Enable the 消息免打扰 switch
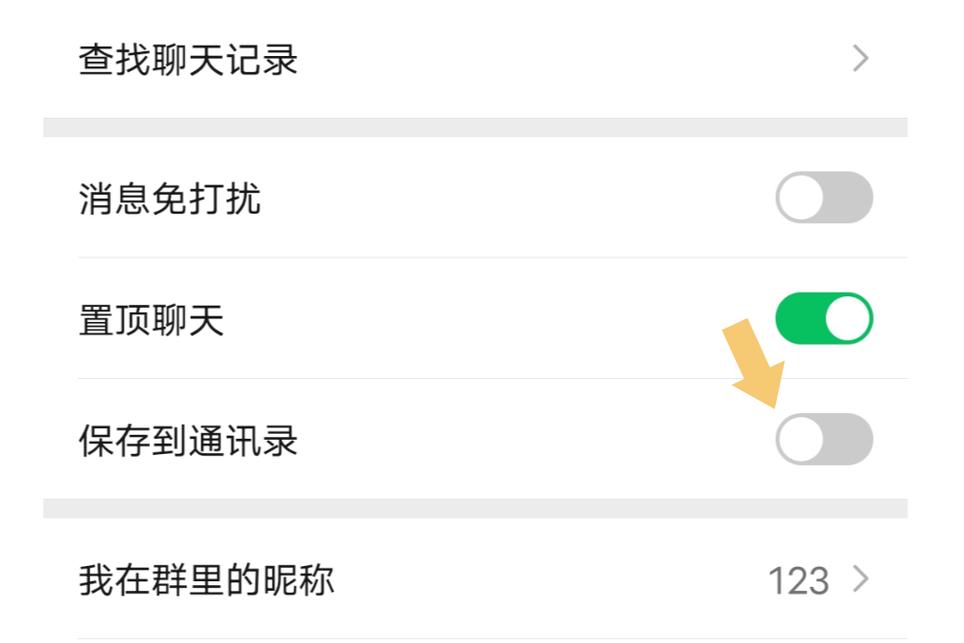Image resolution: width=964 pixels, height=643 pixels. [824, 198]
